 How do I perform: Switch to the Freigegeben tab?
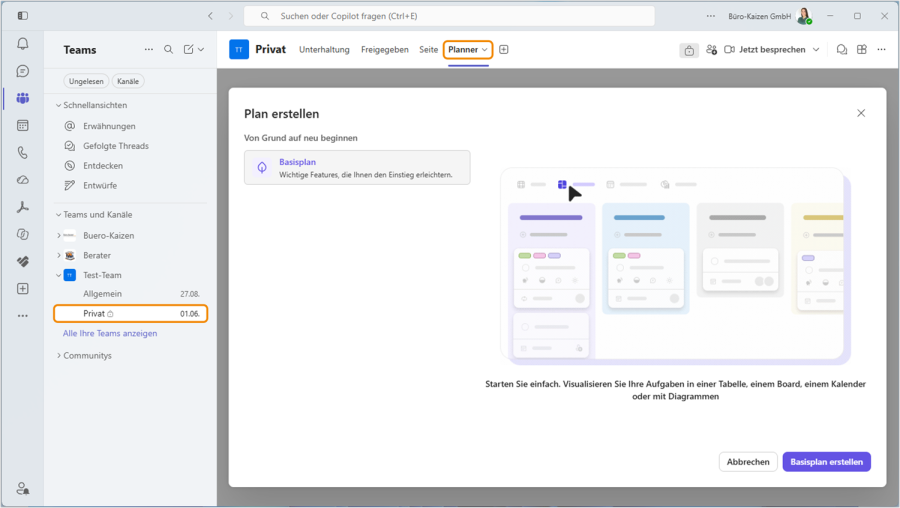pyautogui.click(x=385, y=49)
